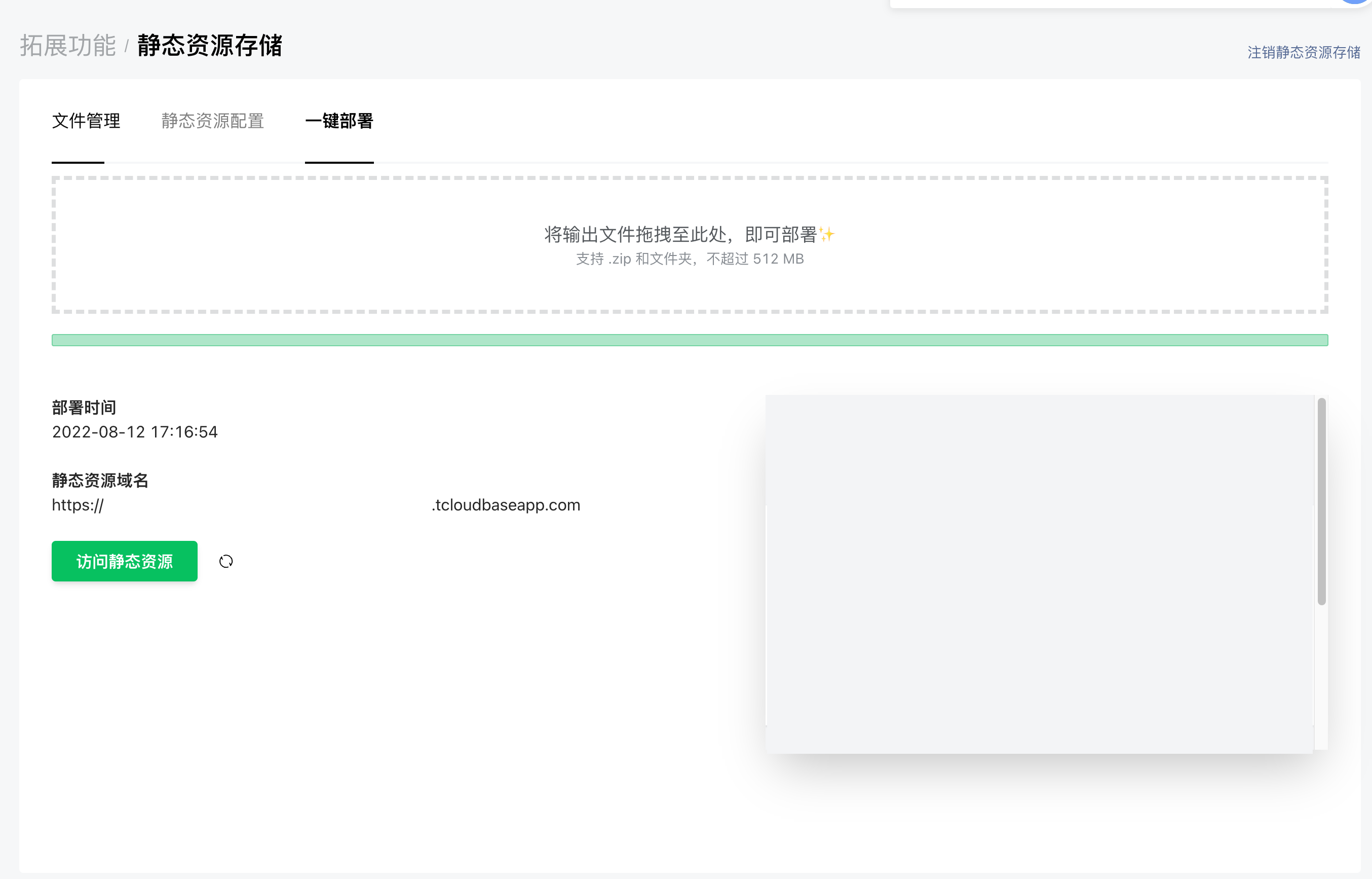Click the green deployment progress bar
The image size is (1372, 879).
point(689,340)
